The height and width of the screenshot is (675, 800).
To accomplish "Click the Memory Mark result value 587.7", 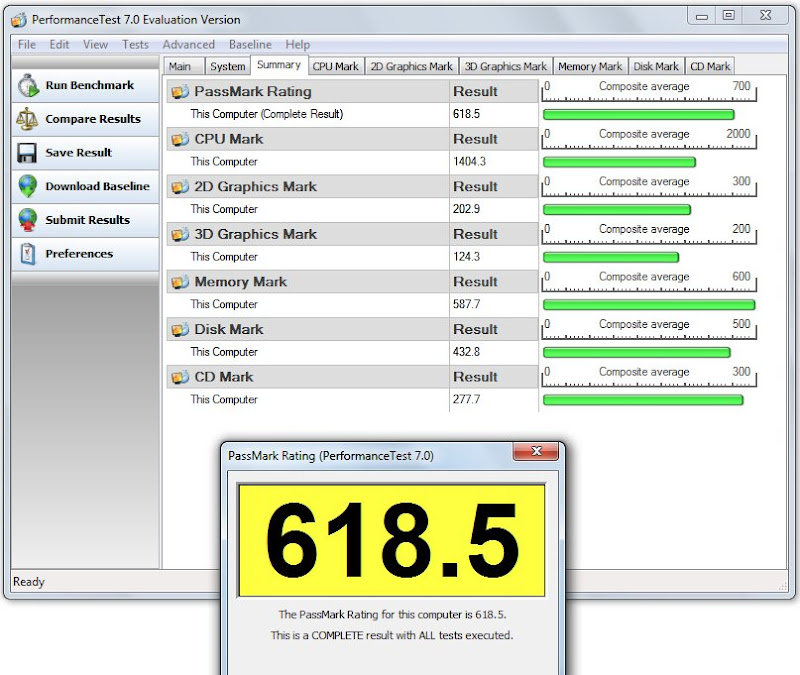I will pos(466,304).
